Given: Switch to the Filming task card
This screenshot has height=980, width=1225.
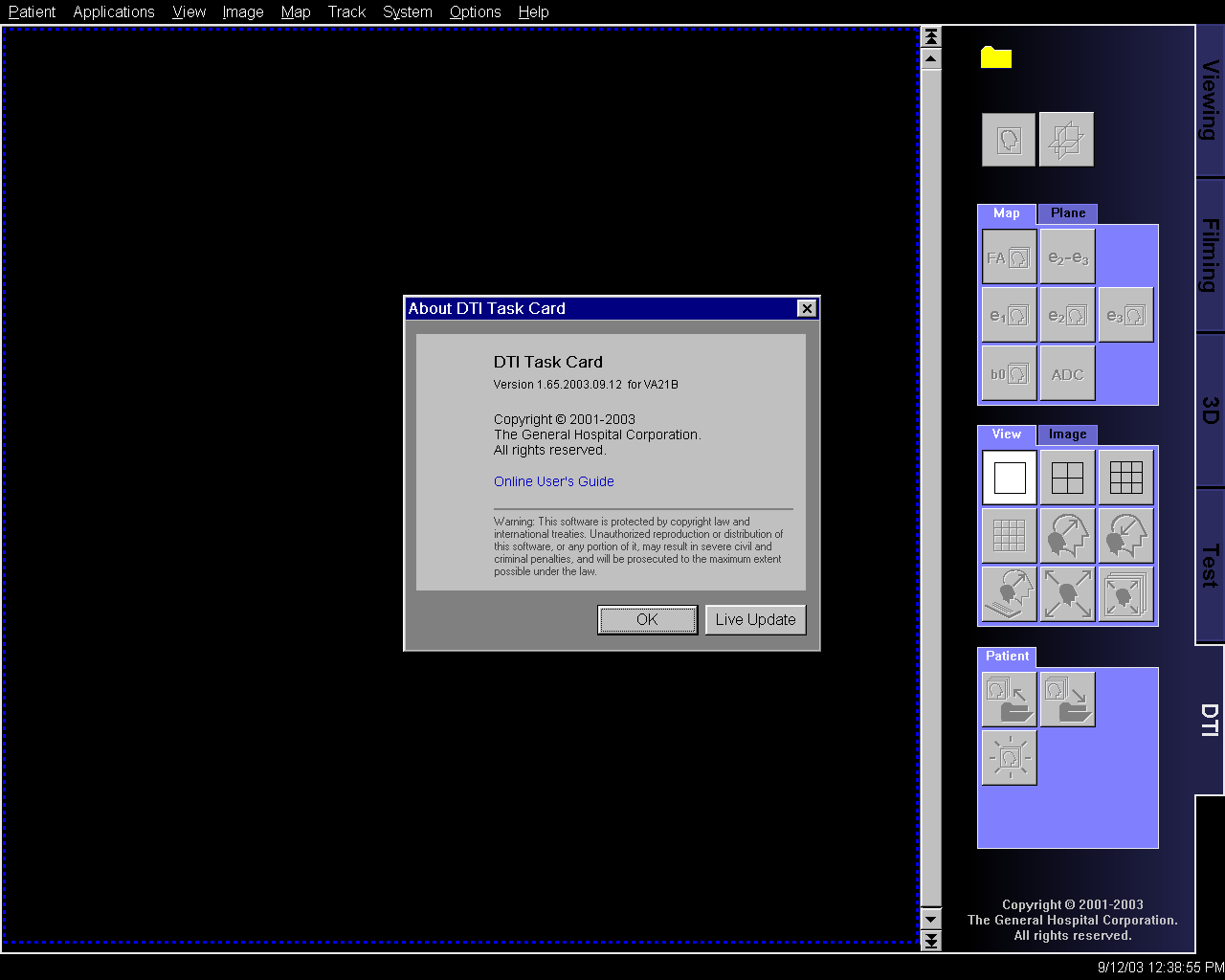Looking at the screenshot, I should [1210, 256].
